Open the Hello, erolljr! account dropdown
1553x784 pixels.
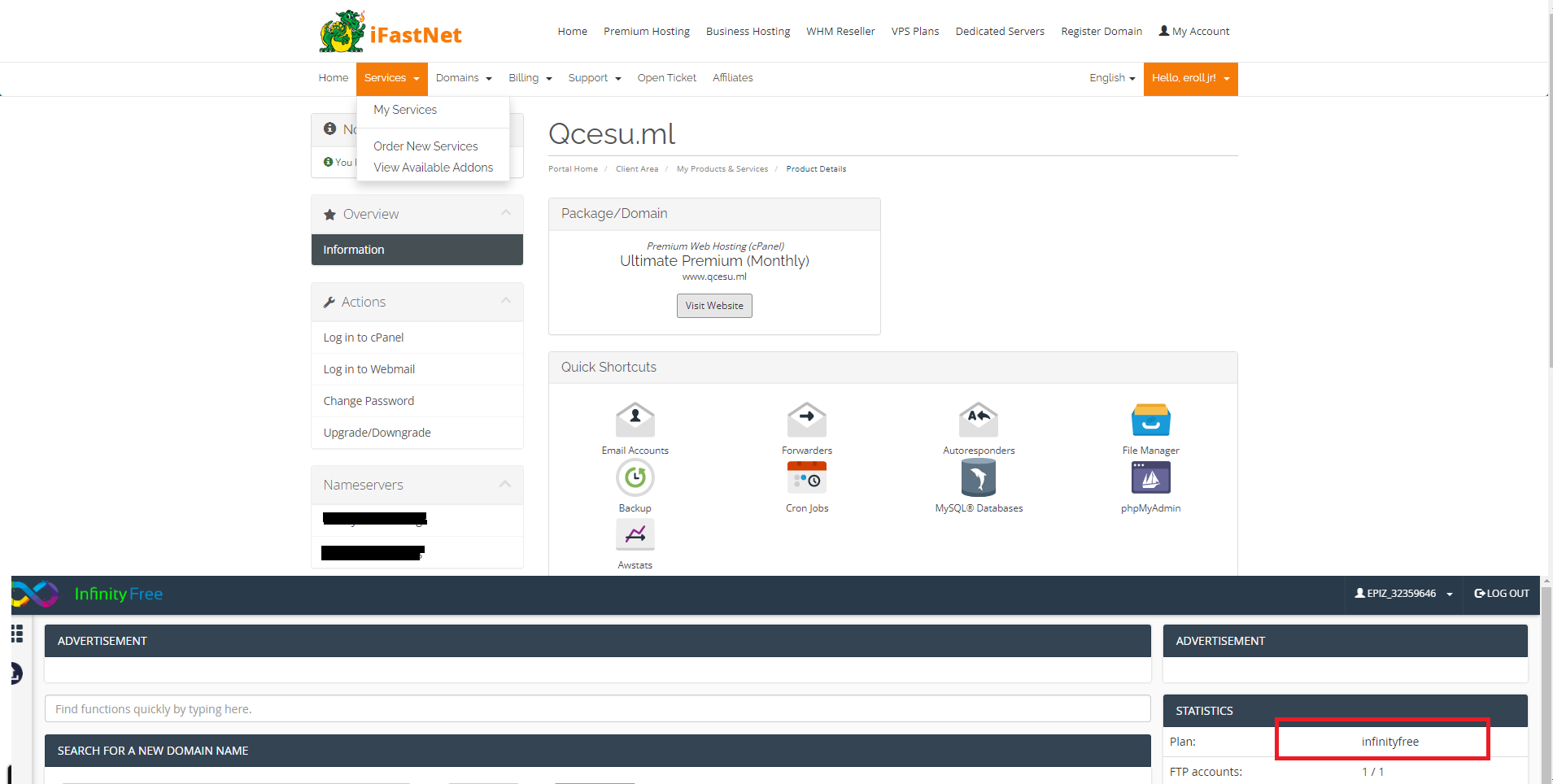coord(1191,79)
